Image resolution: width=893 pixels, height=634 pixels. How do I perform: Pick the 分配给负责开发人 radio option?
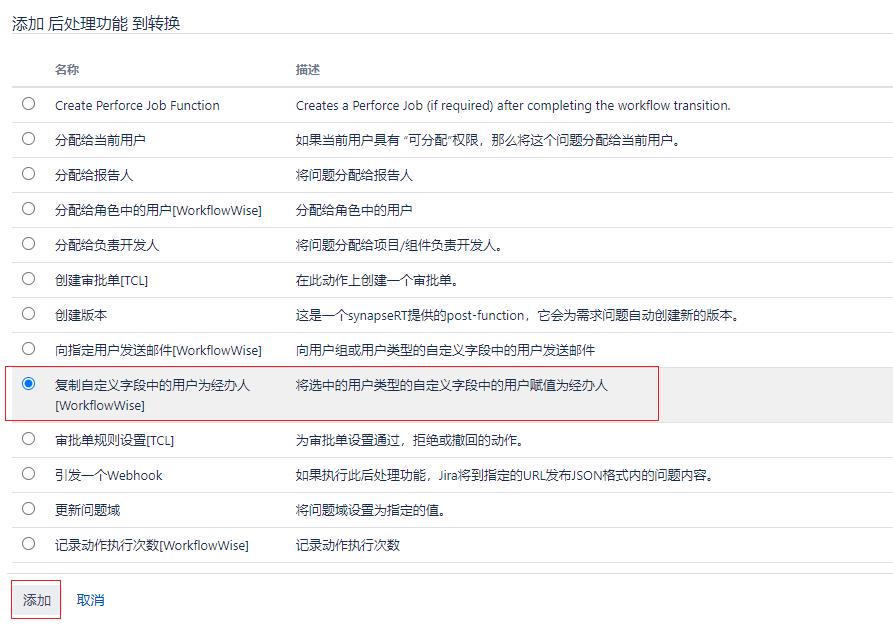28,244
